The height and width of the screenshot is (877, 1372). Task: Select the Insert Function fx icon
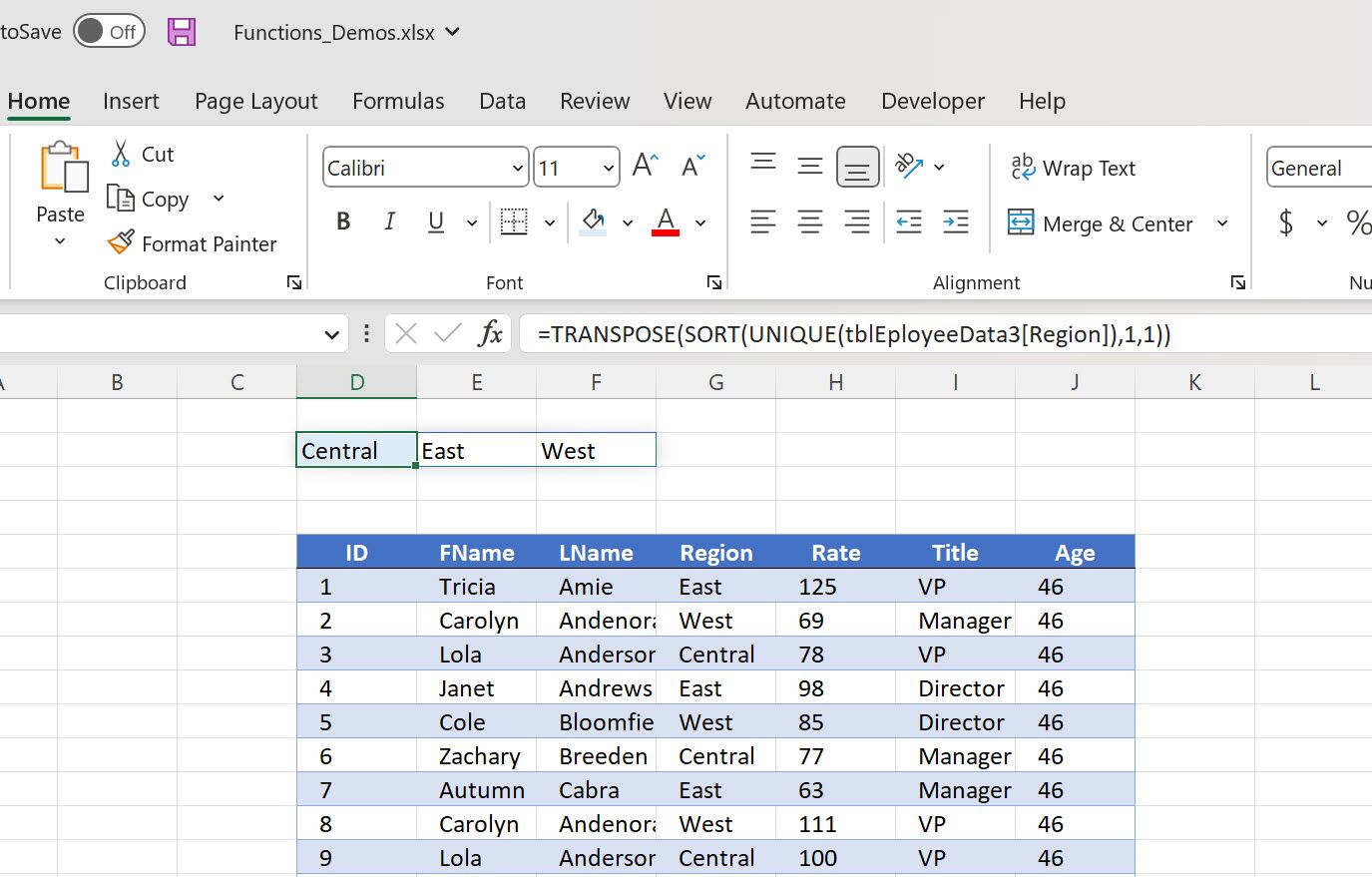point(490,333)
